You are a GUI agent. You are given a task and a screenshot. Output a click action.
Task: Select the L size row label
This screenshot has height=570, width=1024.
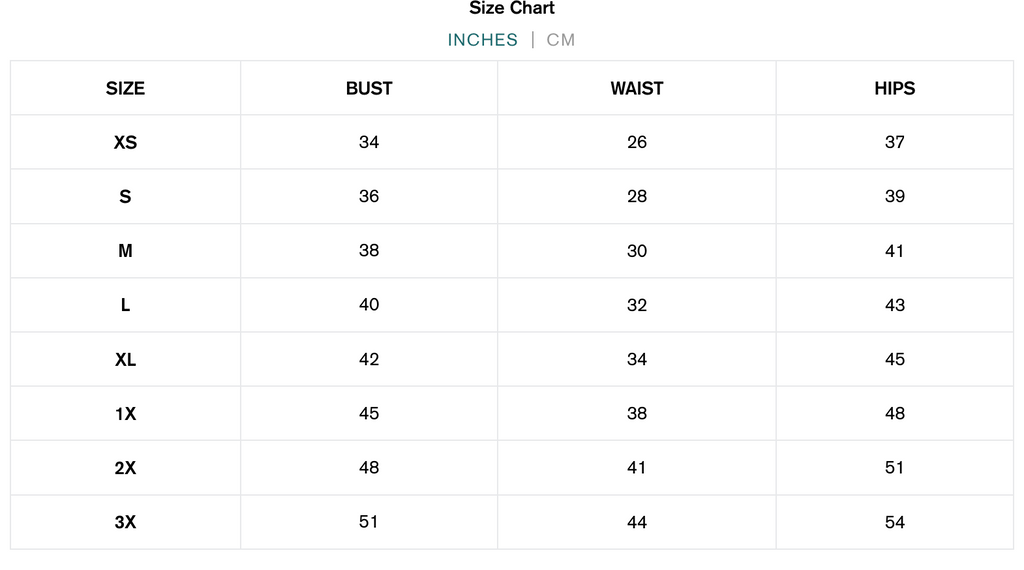point(125,305)
